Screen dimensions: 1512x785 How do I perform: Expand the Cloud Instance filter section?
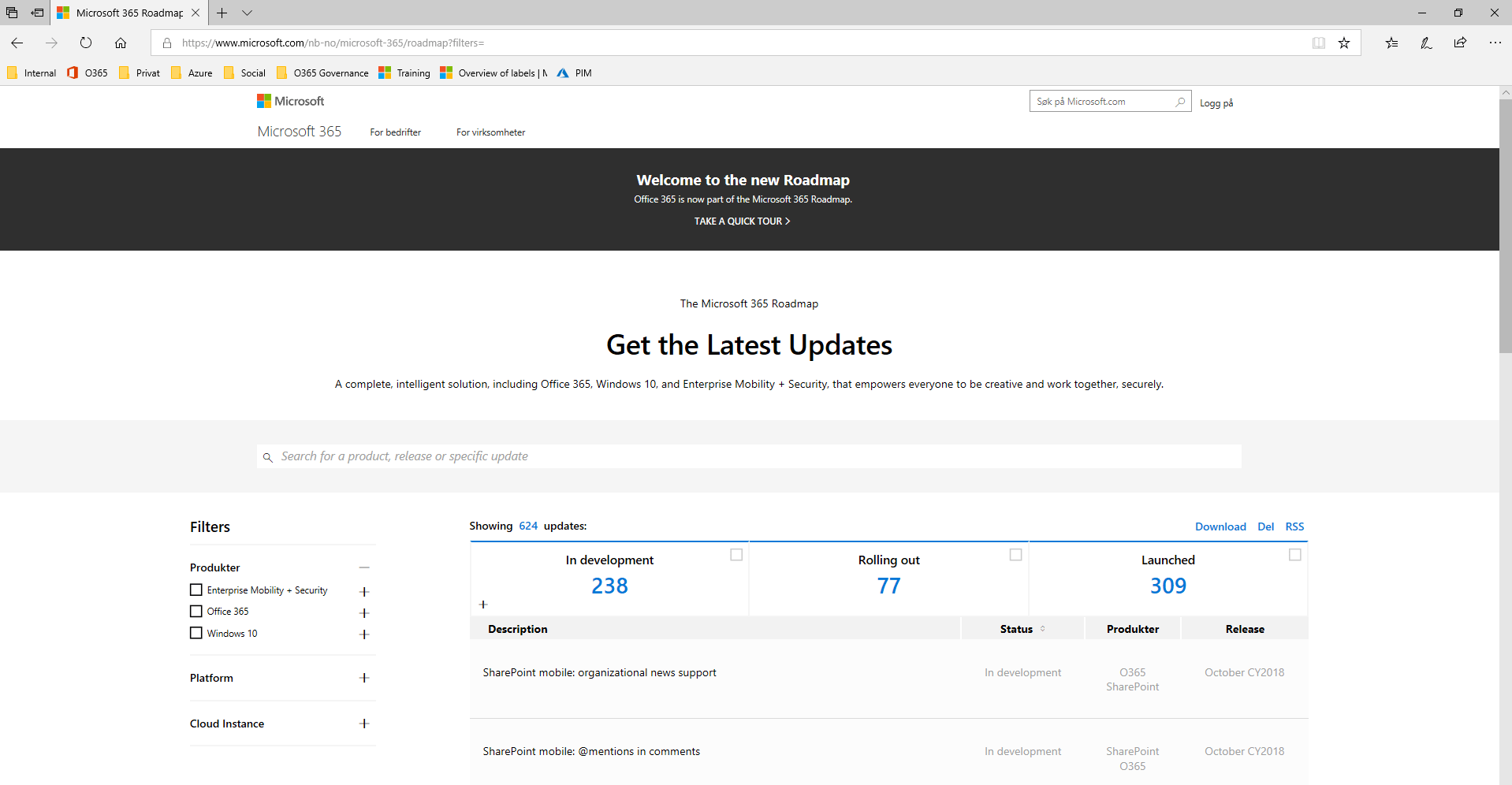pyautogui.click(x=363, y=724)
